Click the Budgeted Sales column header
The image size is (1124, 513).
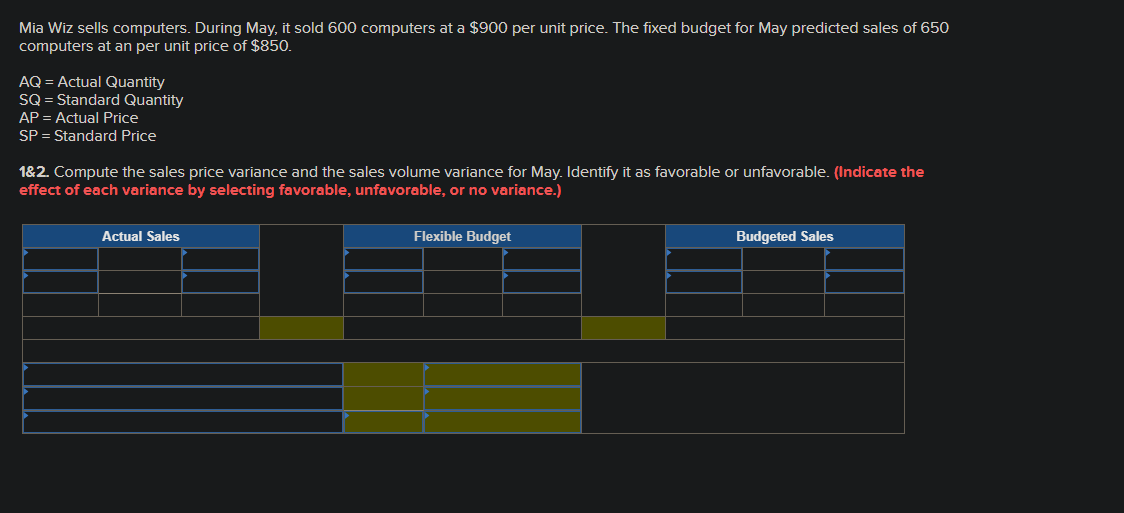click(x=785, y=236)
